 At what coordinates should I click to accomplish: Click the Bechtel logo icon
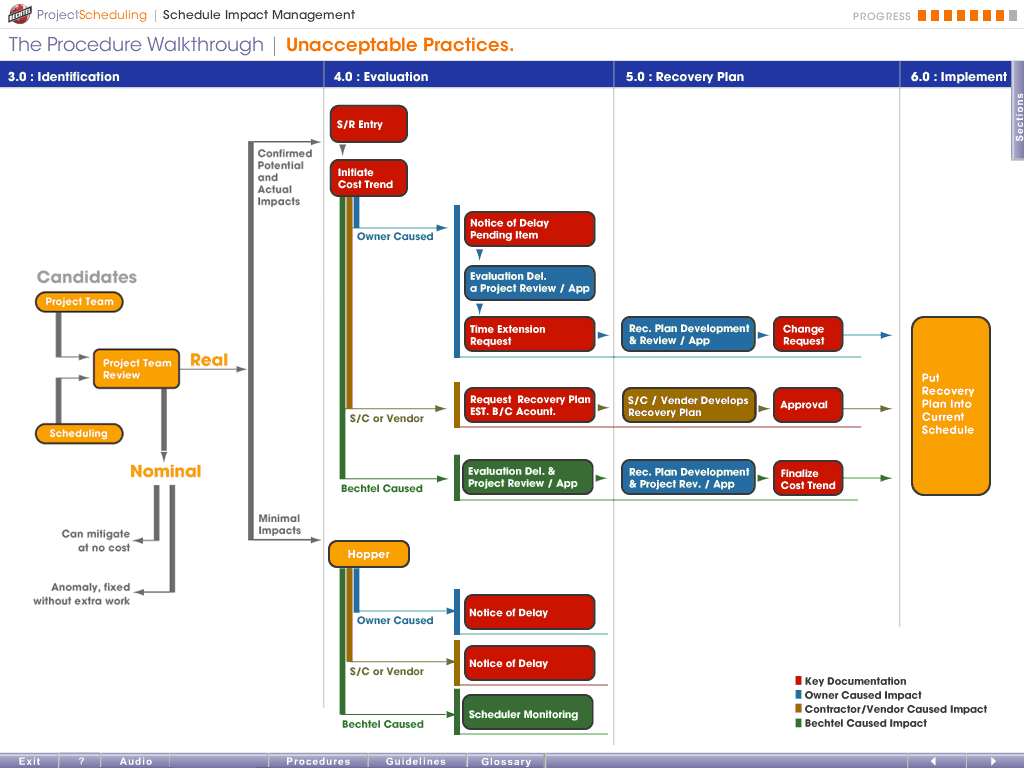pyautogui.click(x=19, y=15)
